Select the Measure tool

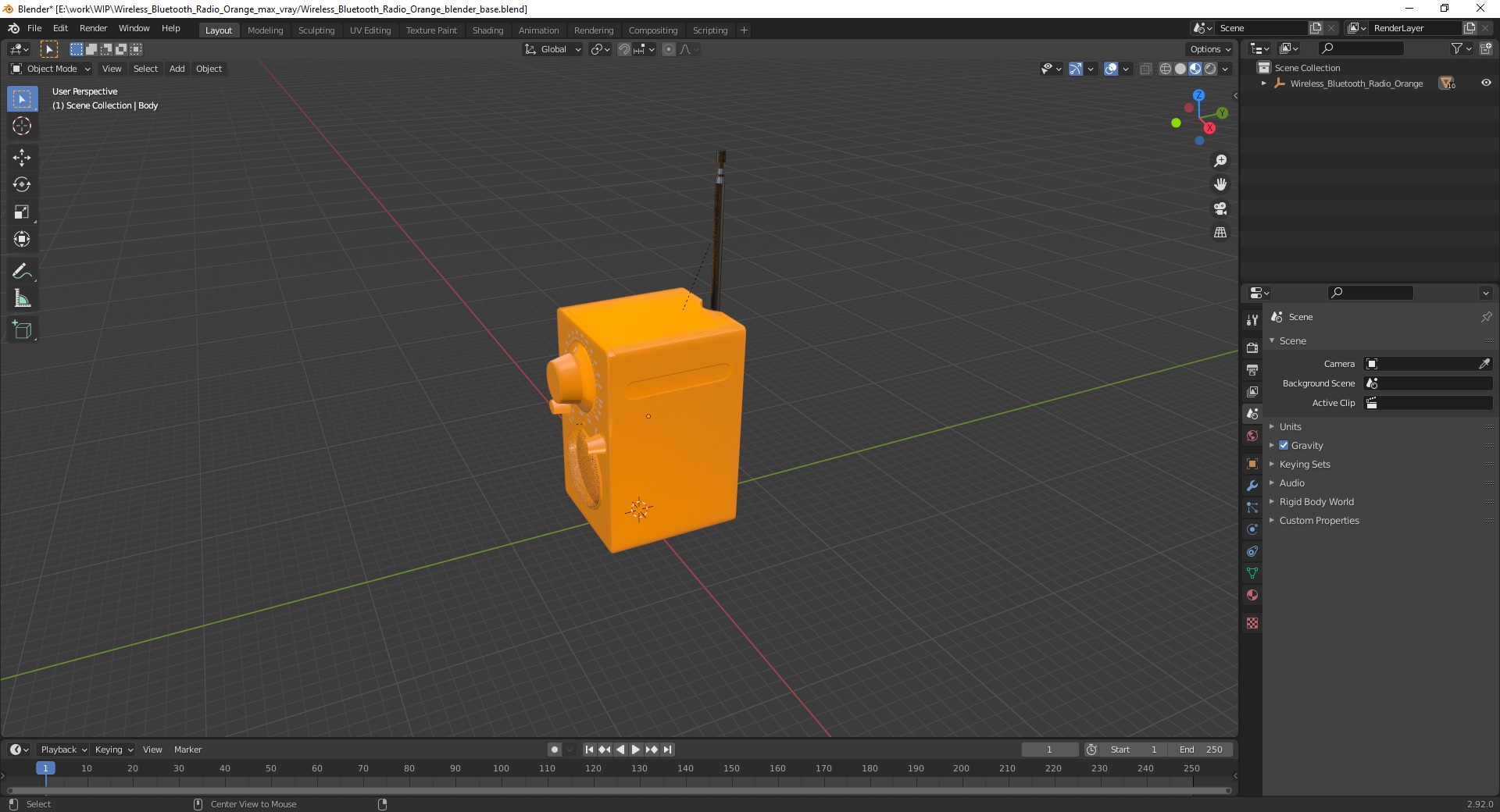pos(22,298)
